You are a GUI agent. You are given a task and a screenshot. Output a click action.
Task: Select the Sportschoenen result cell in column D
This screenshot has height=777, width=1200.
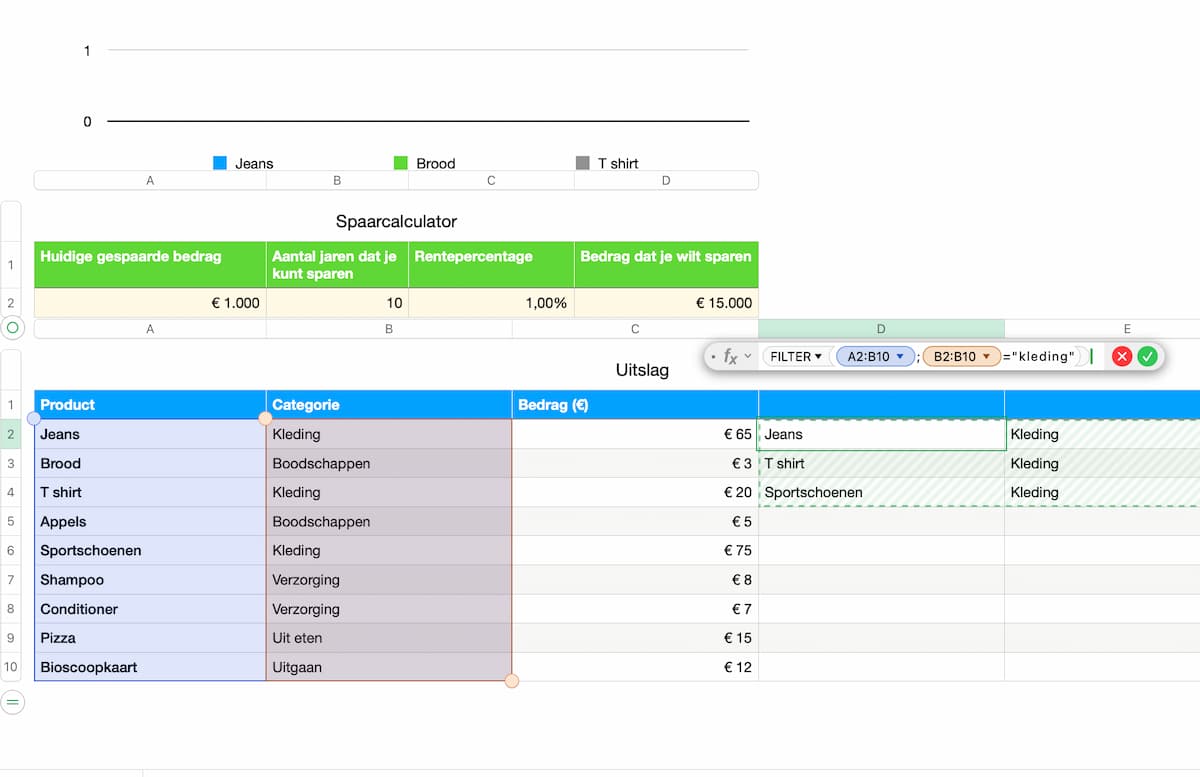pos(881,493)
